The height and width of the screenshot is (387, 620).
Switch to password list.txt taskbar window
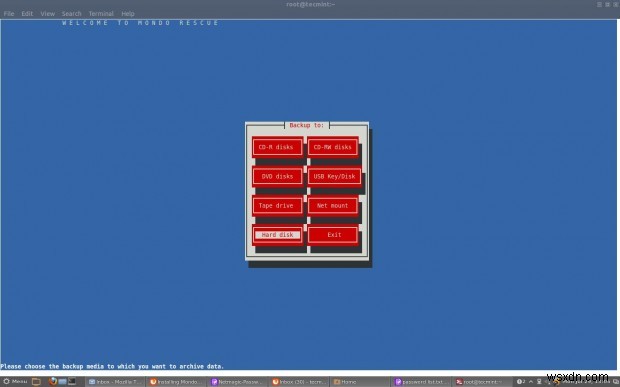coord(421,382)
